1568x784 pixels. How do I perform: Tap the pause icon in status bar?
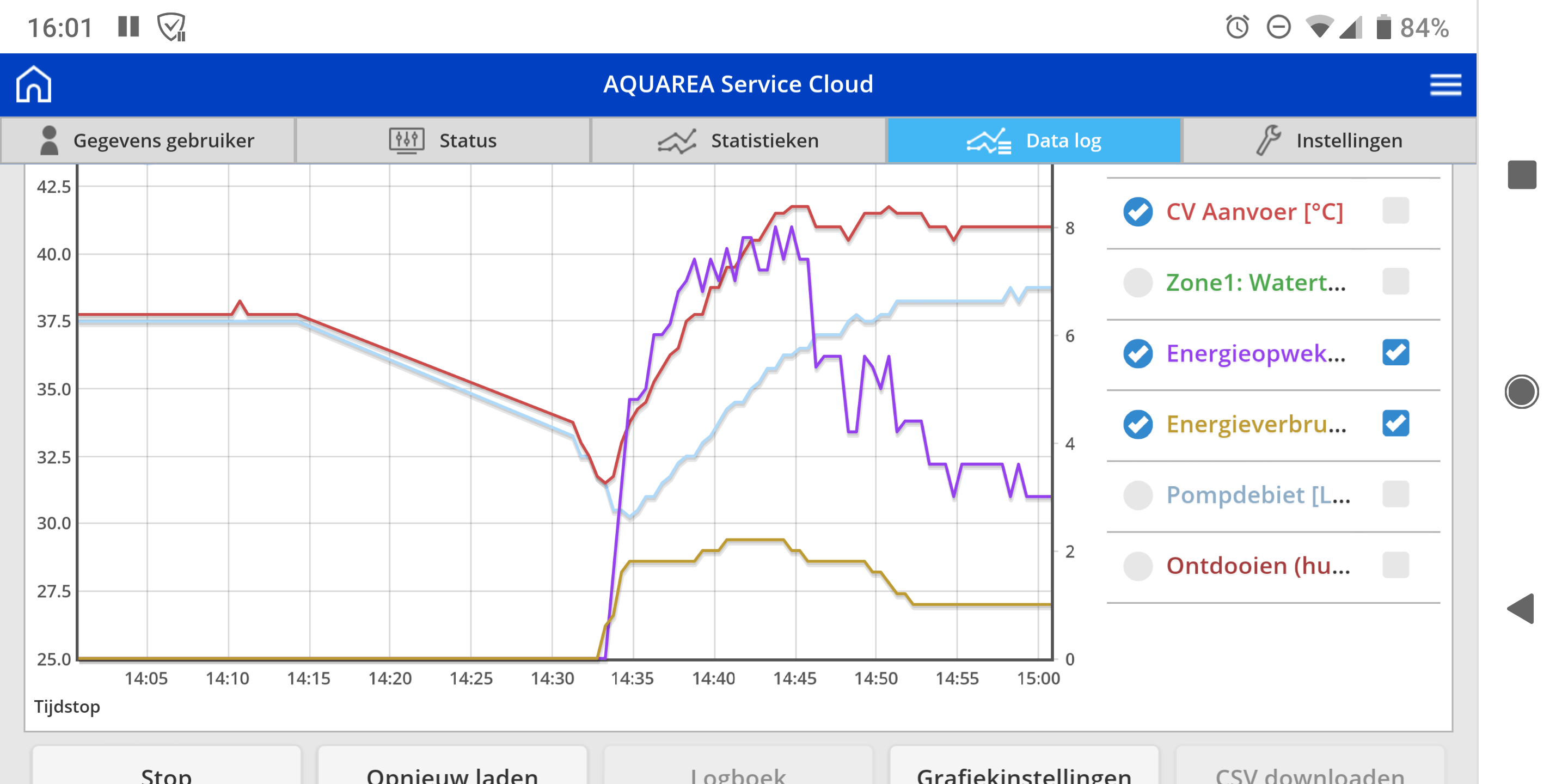click(128, 27)
